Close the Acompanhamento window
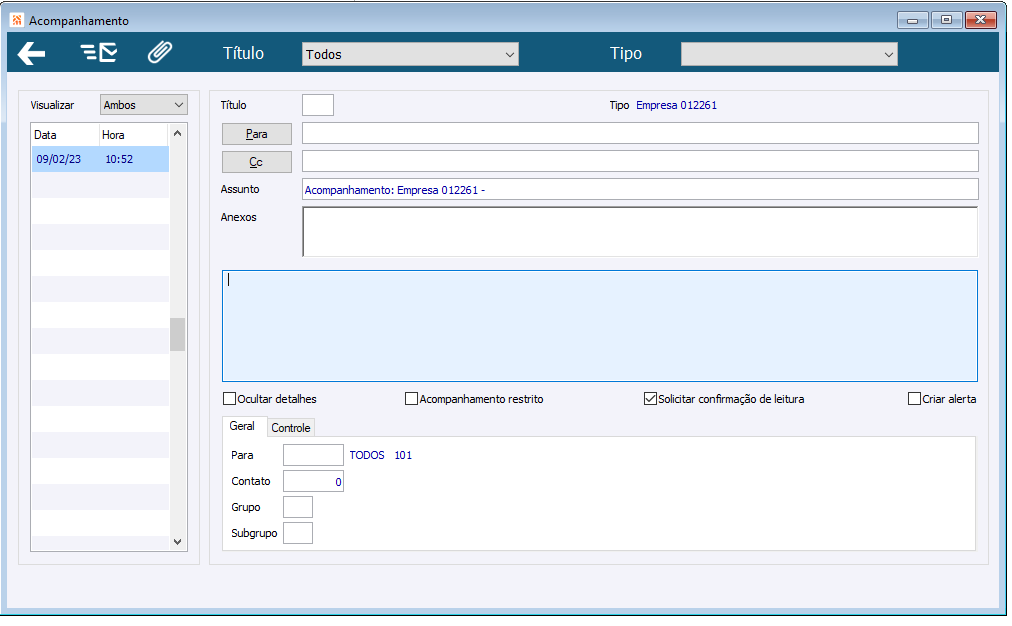This screenshot has height=626, width=1012. [980, 20]
